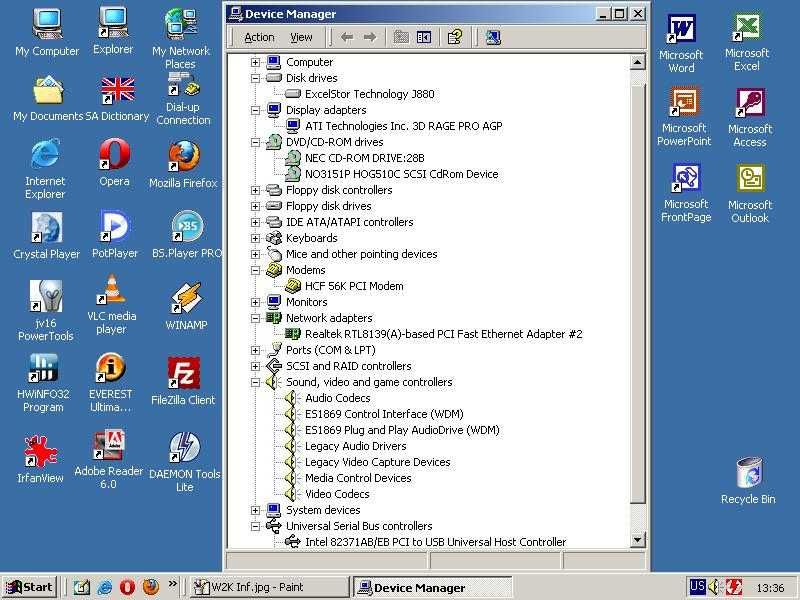Viewport: 800px width, 600px height.
Task: Select ExcelStor Technology J880 disk
Action: pyautogui.click(x=369, y=94)
